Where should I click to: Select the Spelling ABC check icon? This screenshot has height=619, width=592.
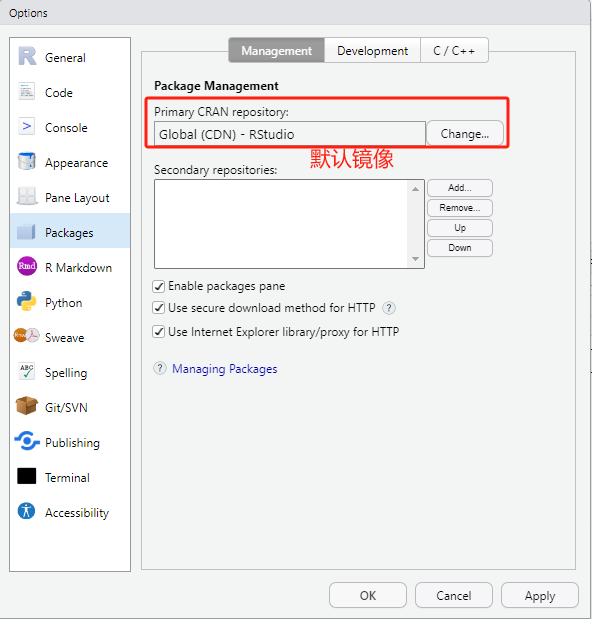(27, 371)
